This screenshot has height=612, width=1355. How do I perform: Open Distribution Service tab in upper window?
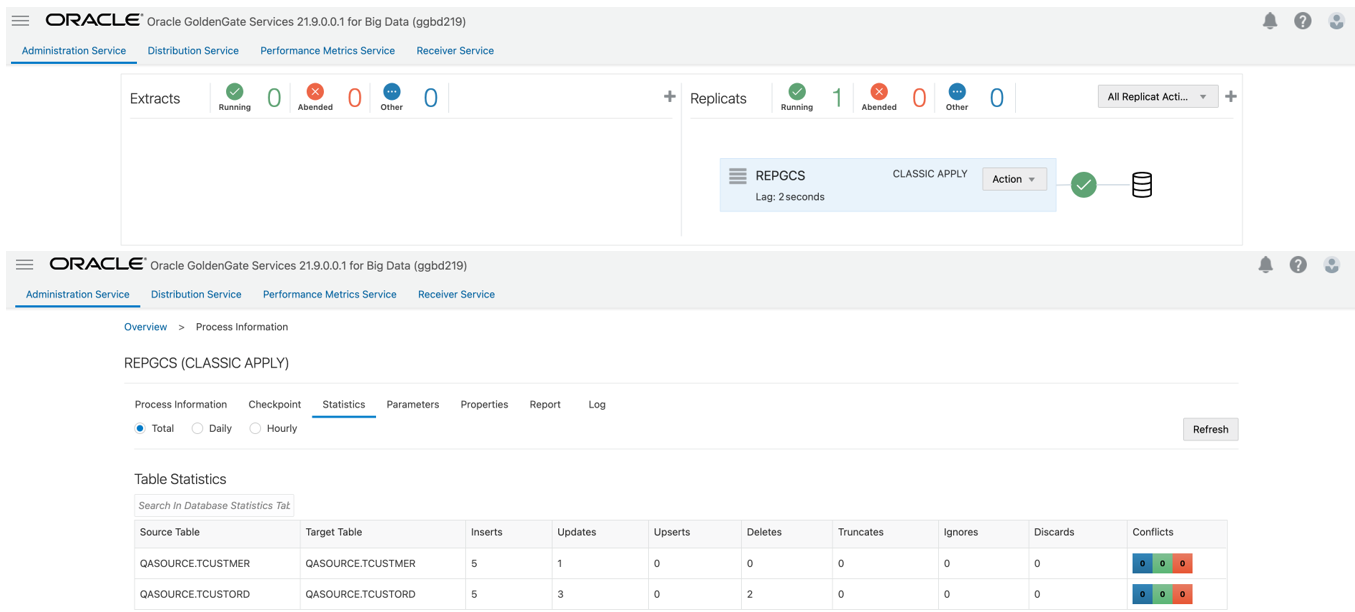coord(193,50)
